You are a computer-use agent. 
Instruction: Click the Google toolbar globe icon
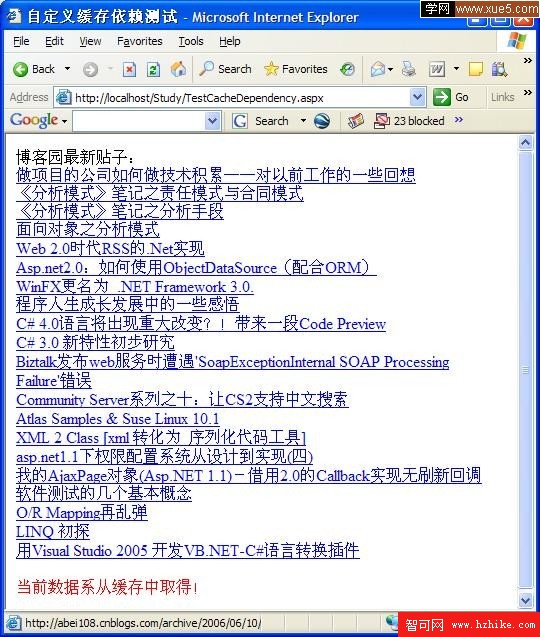(x=322, y=121)
